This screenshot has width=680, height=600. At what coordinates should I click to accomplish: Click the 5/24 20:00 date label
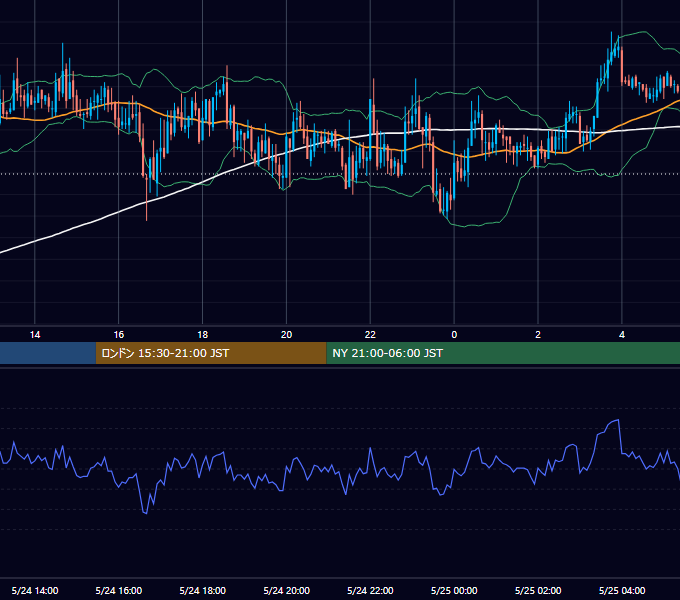(286, 590)
